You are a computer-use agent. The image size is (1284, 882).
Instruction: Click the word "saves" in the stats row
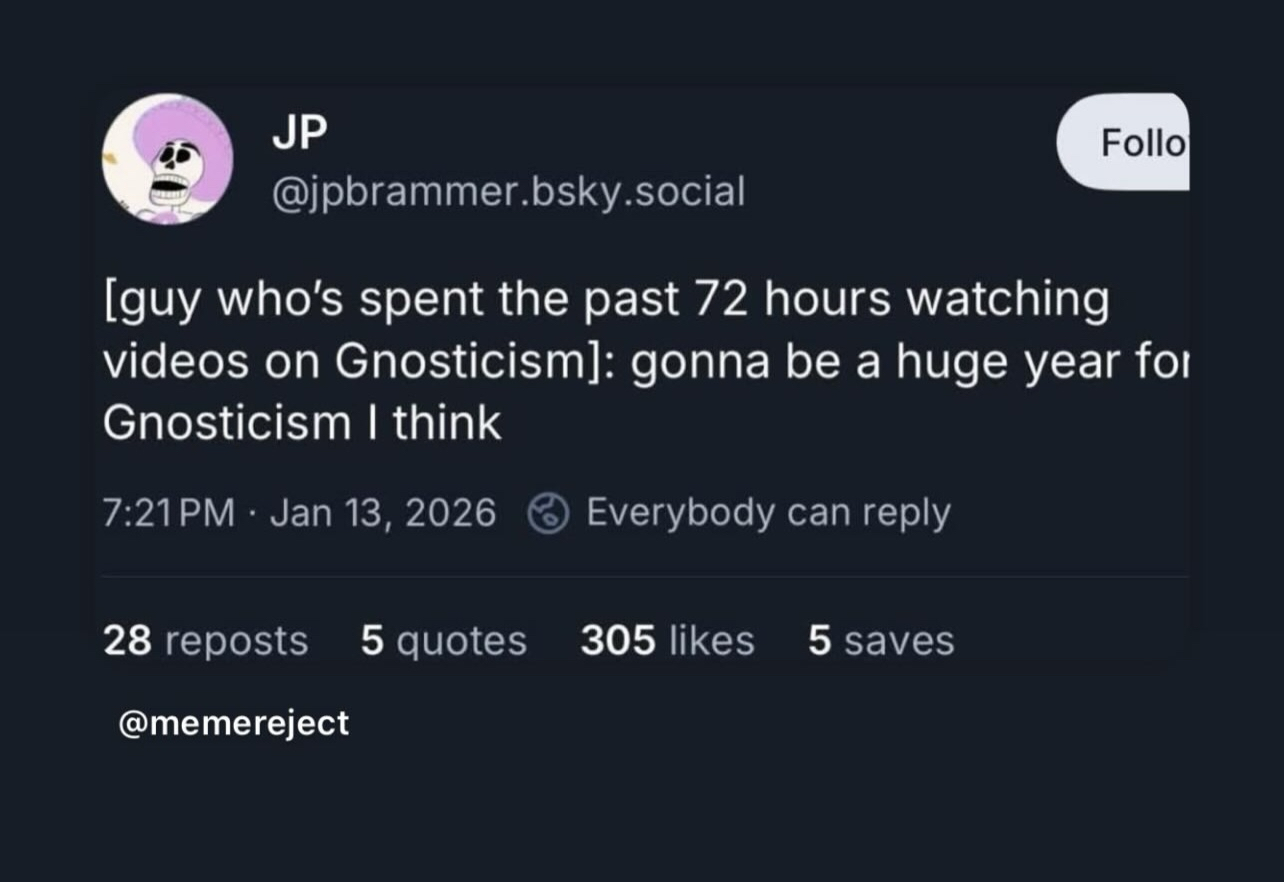[898, 640]
